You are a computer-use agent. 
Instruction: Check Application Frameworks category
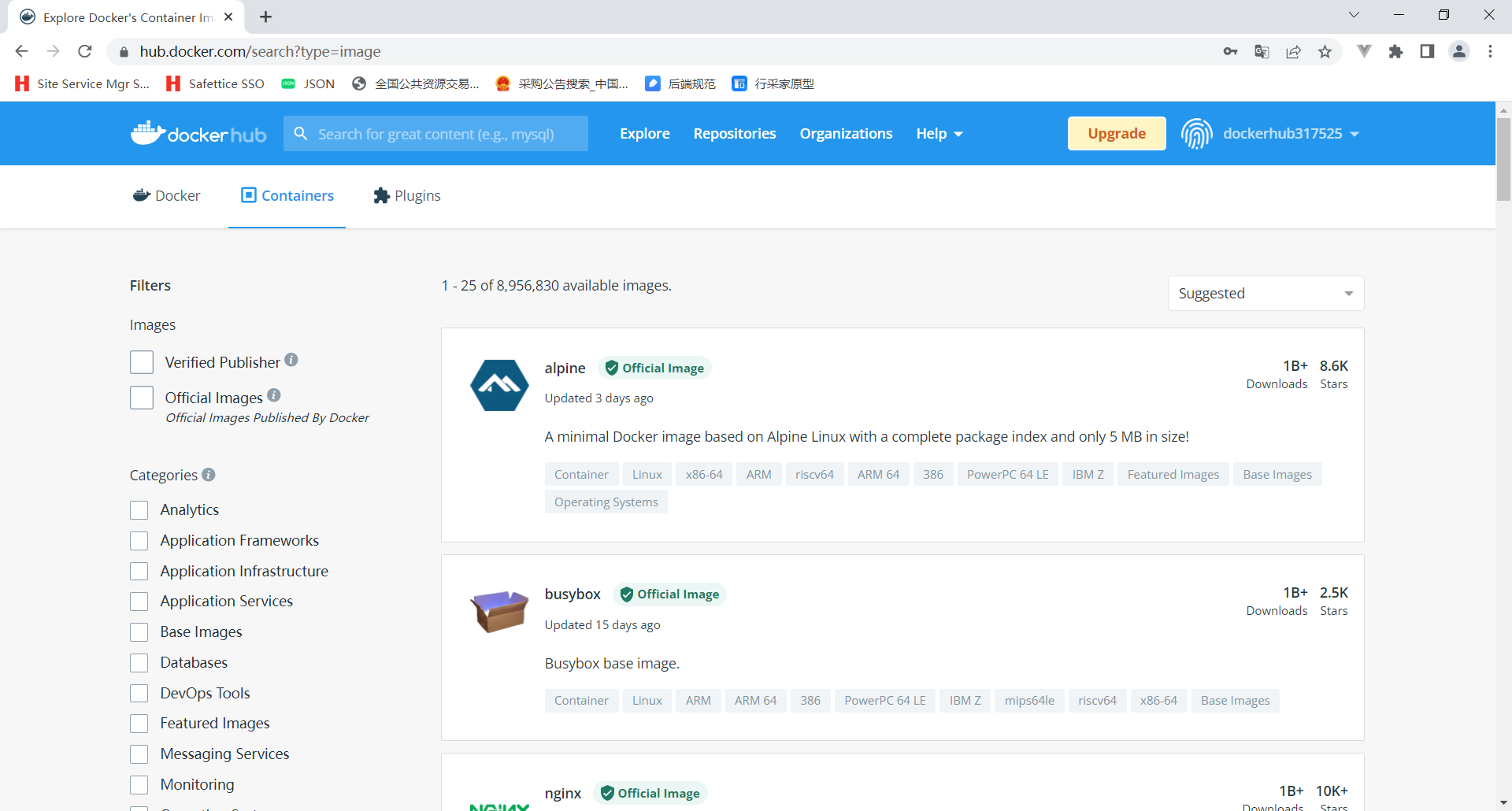[x=139, y=541]
